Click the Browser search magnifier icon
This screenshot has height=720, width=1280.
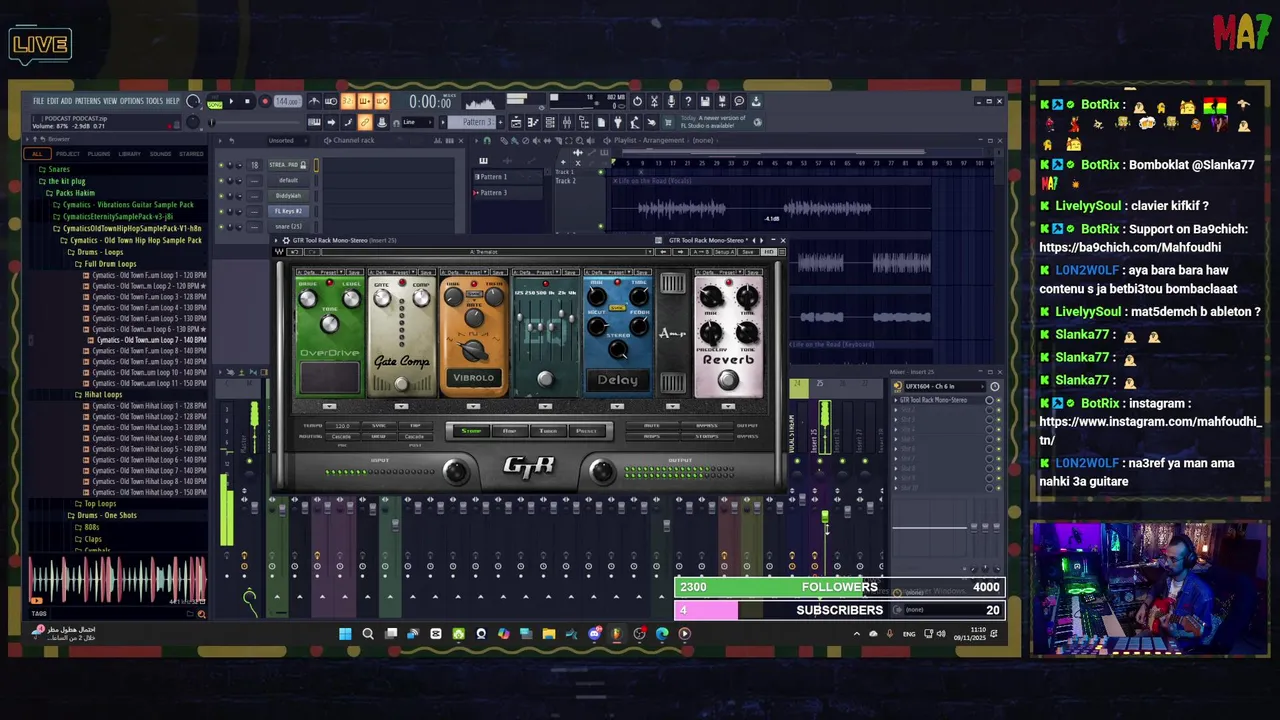click(201, 614)
